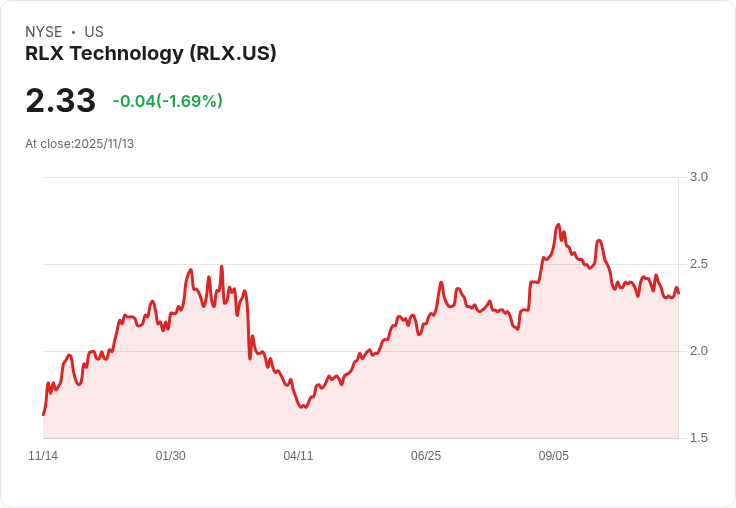736x508 pixels.
Task: Click the rightmost end of the price line
Action: pos(679,293)
